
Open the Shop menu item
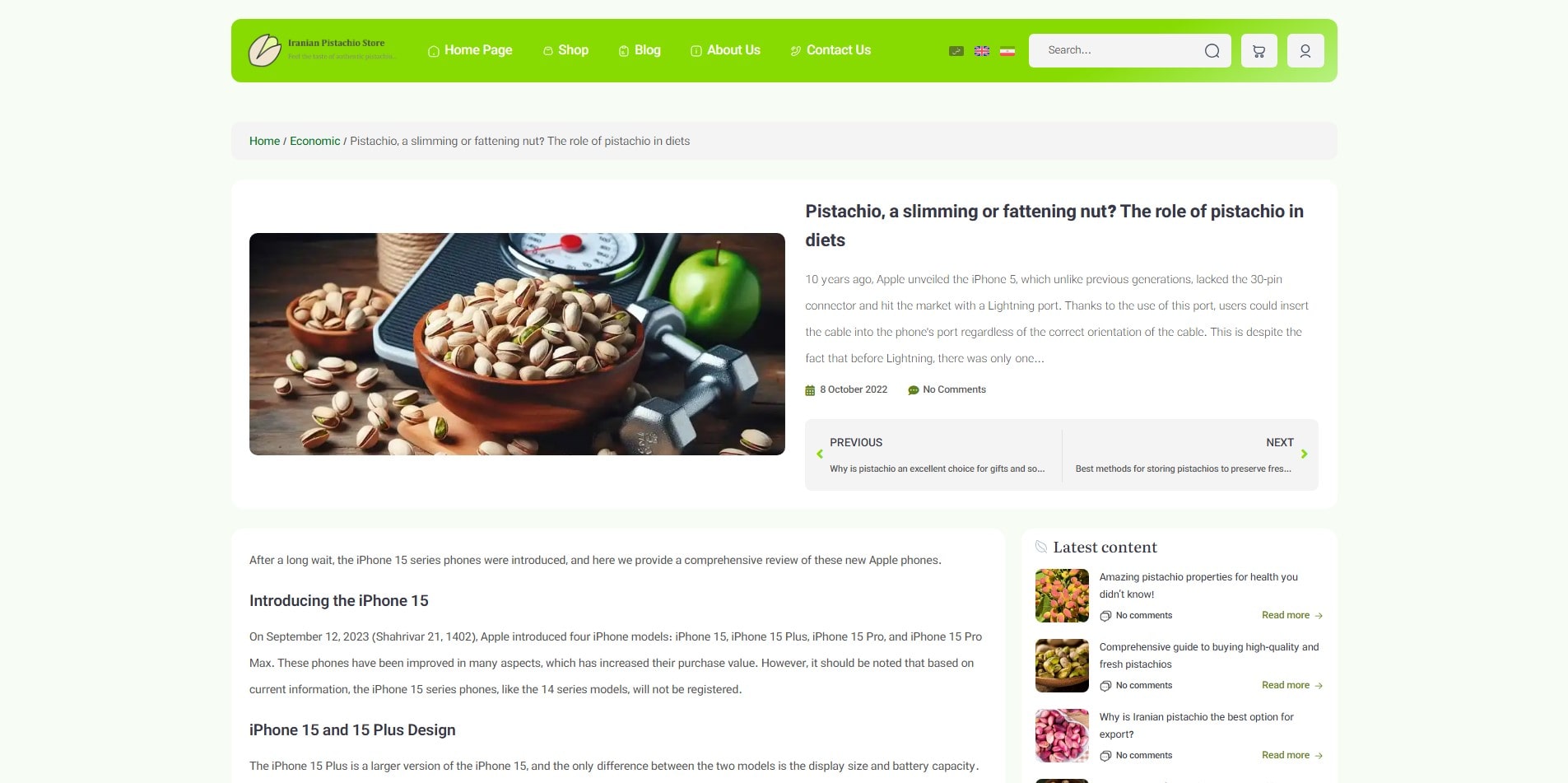click(x=565, y=50)
